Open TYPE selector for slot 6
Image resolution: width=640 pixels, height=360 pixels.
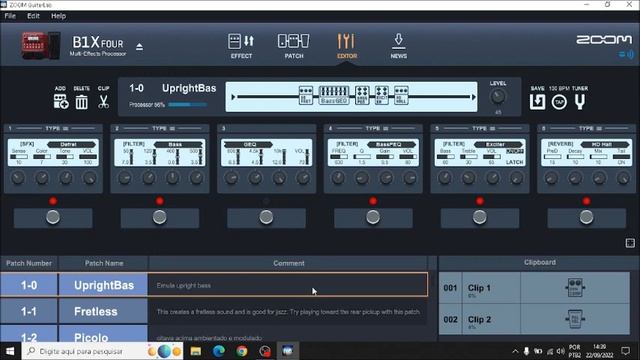(591, 129)
